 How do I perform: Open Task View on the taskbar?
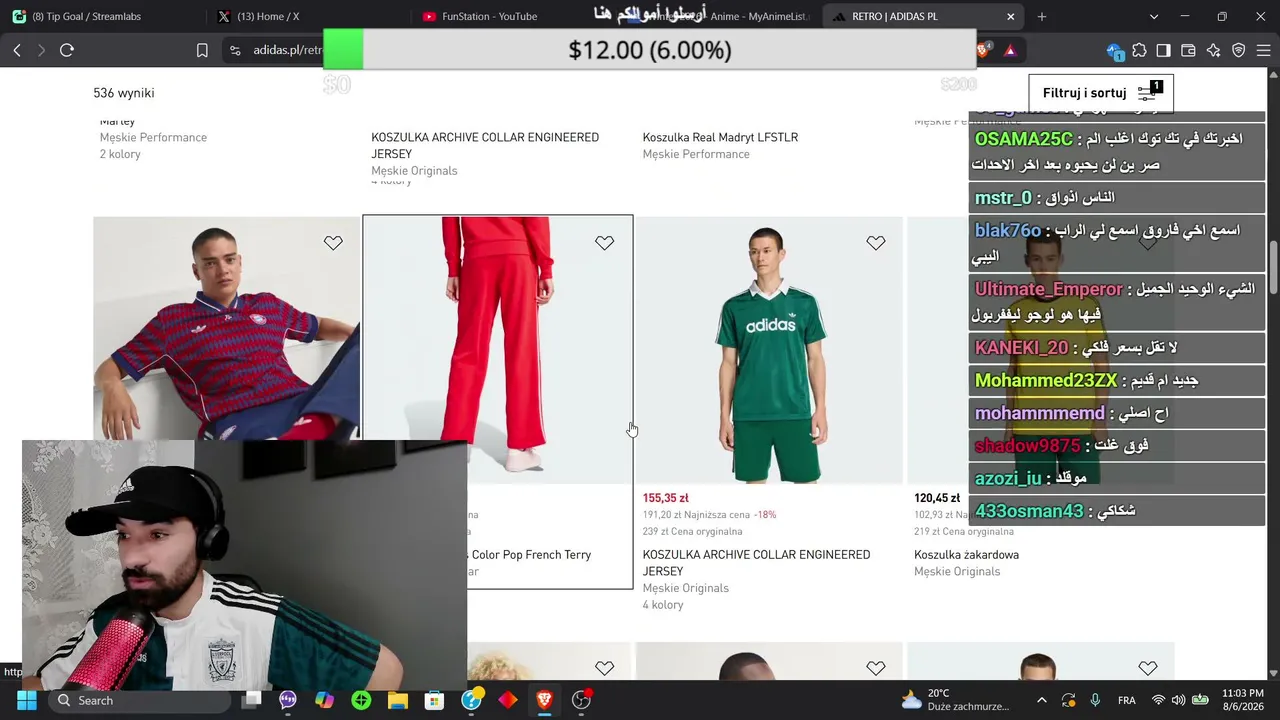(252, 700)
